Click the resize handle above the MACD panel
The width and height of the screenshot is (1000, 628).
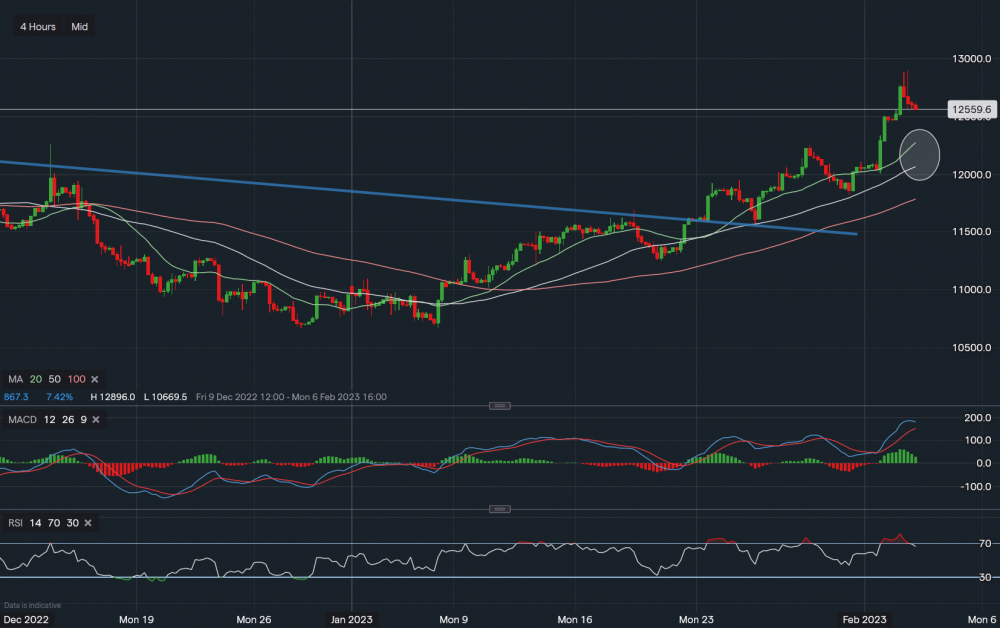click(500, 405)
